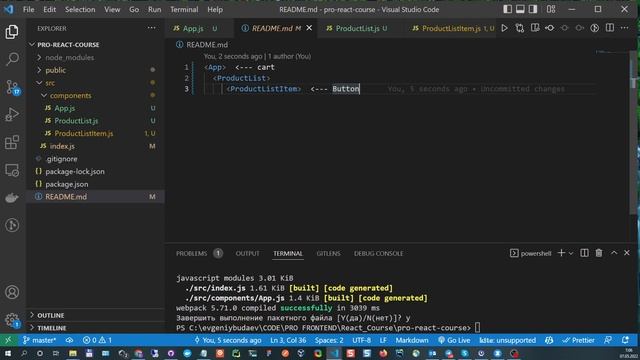Open the Docker view
The image size is (640, 360).
pyautogui.click(x=12, y=198)
